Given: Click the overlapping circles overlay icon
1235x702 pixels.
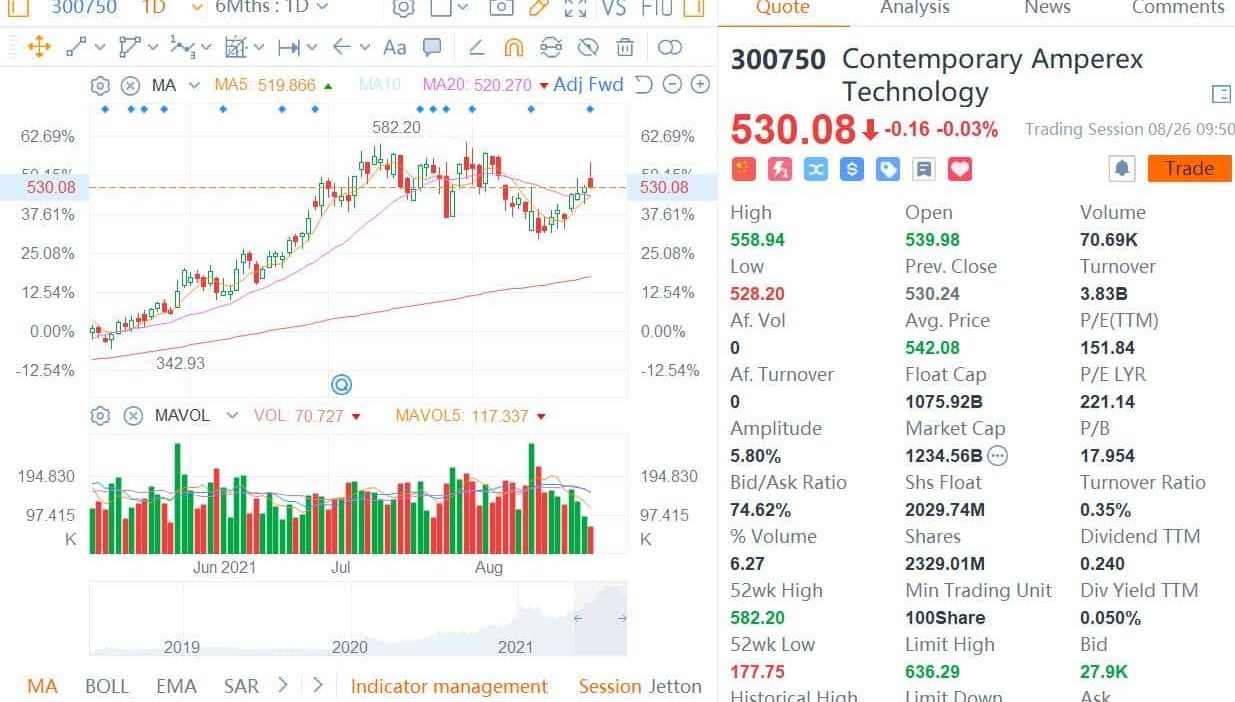Looking at the screenshot, I should 670,47.
